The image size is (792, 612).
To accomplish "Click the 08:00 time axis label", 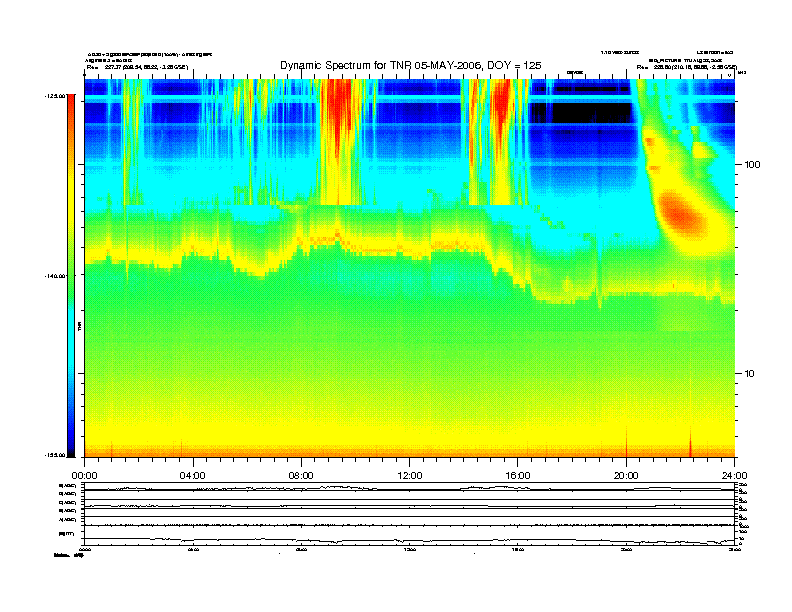I will click(x=301, y=476).
